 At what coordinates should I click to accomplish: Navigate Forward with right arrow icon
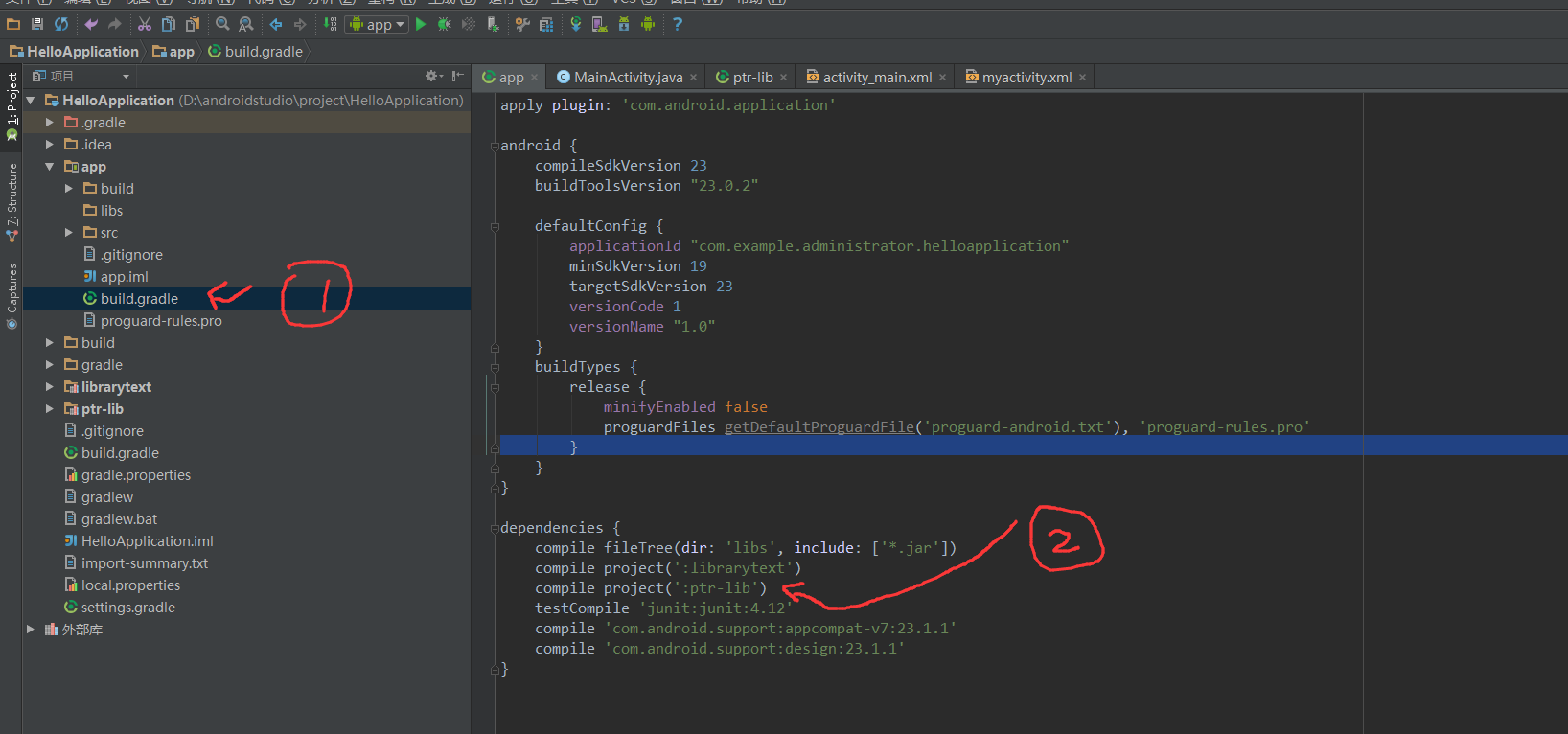pos(300,24)
